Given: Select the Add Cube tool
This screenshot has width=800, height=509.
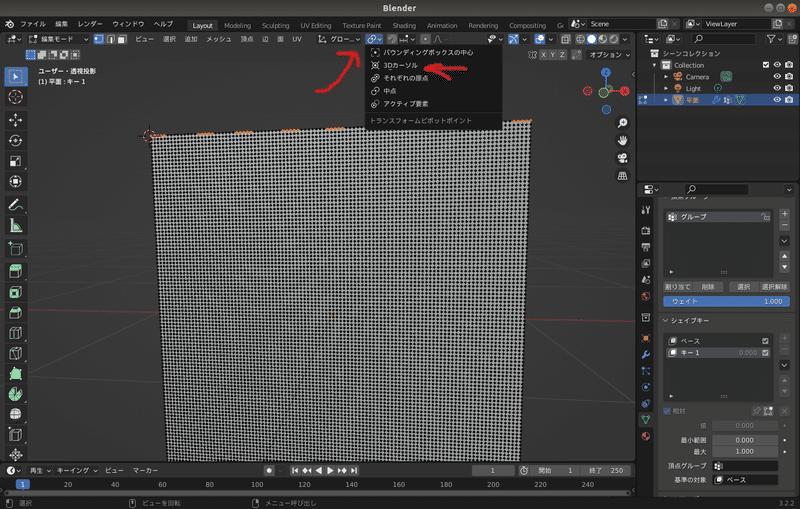Looking at the screenshot, I should point(15,248).
